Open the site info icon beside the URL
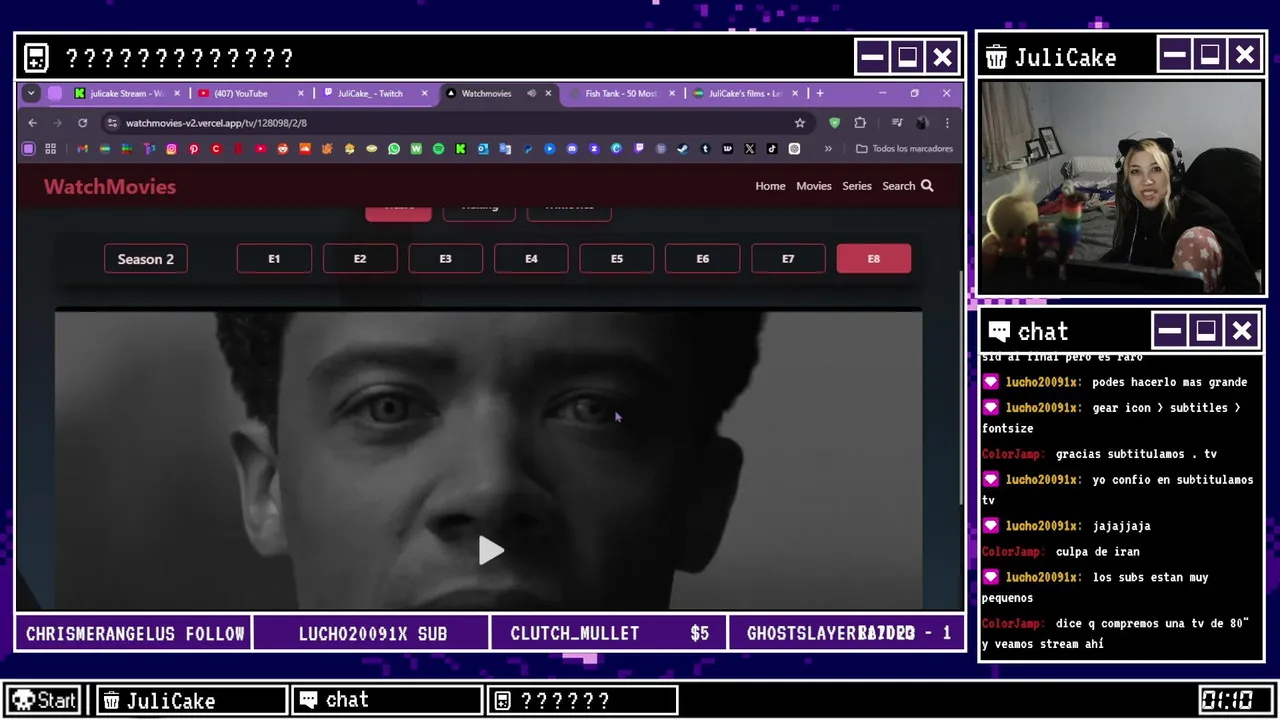The width and height of the screenshot is (1280, 720). 112,123
